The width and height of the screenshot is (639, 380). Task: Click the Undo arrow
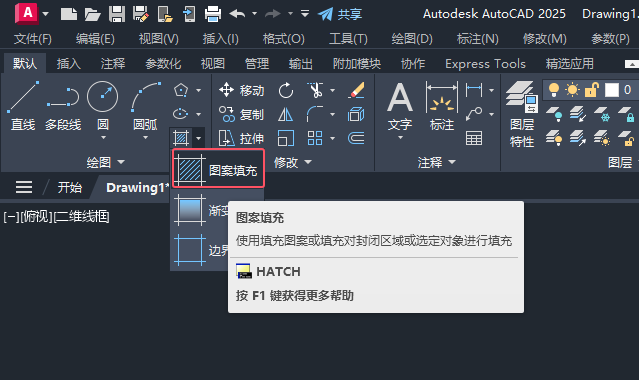point(237,14)
